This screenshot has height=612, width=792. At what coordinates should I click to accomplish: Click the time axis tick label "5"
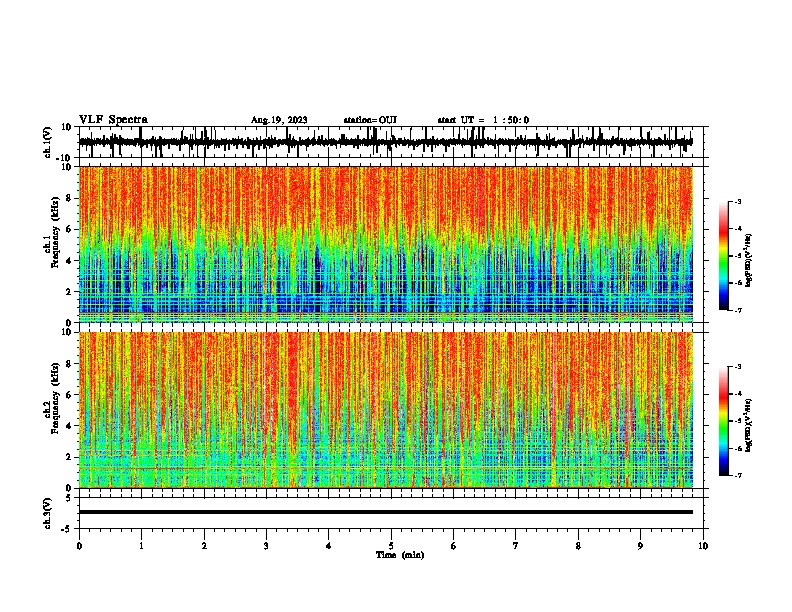coord(391,546)
